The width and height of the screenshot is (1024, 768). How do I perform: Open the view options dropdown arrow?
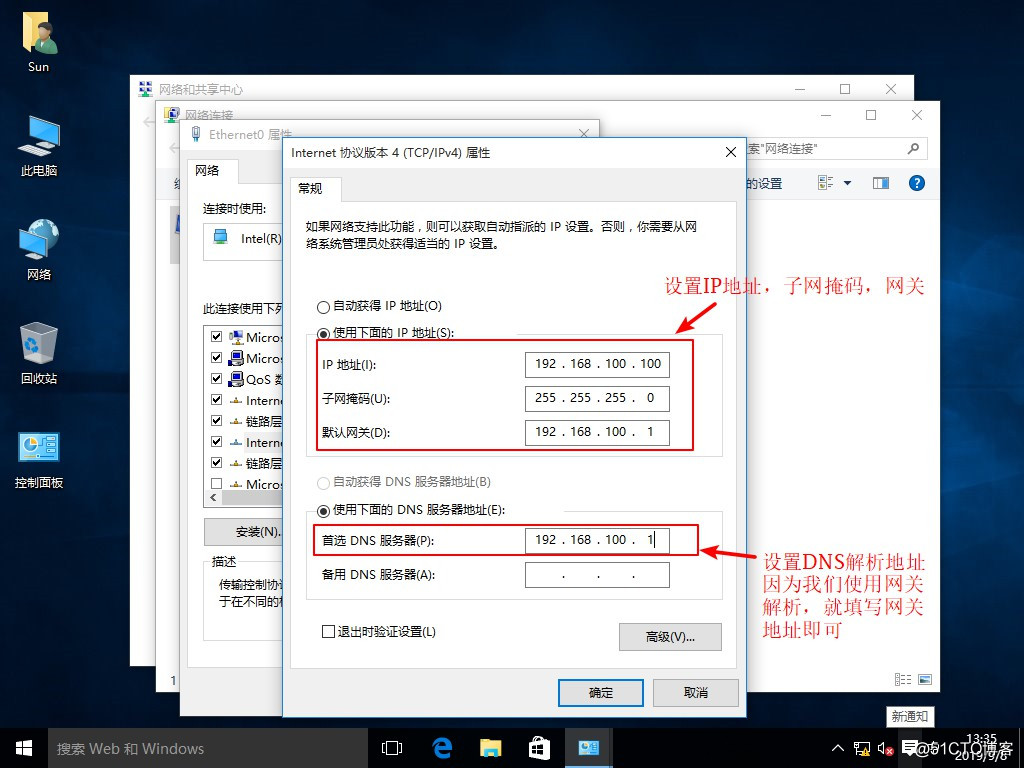pyautogui.click(x=848, y=183)
